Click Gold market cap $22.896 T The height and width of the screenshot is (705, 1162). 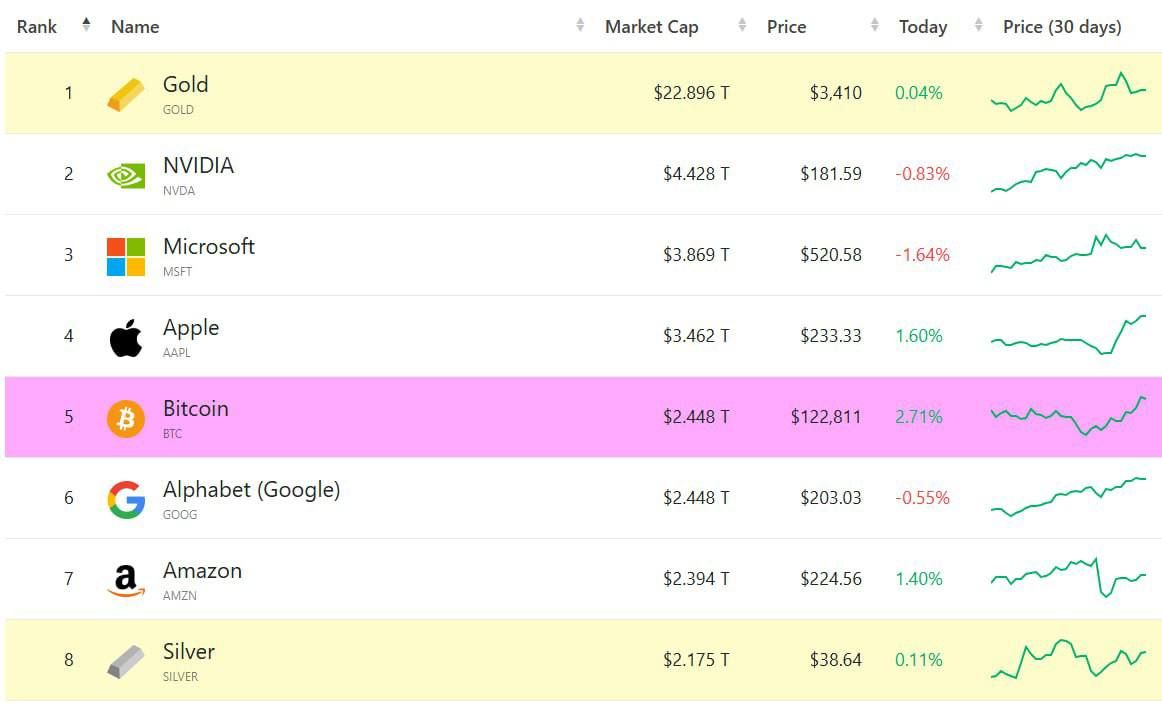pyautogui.click(x=691, y=93)
